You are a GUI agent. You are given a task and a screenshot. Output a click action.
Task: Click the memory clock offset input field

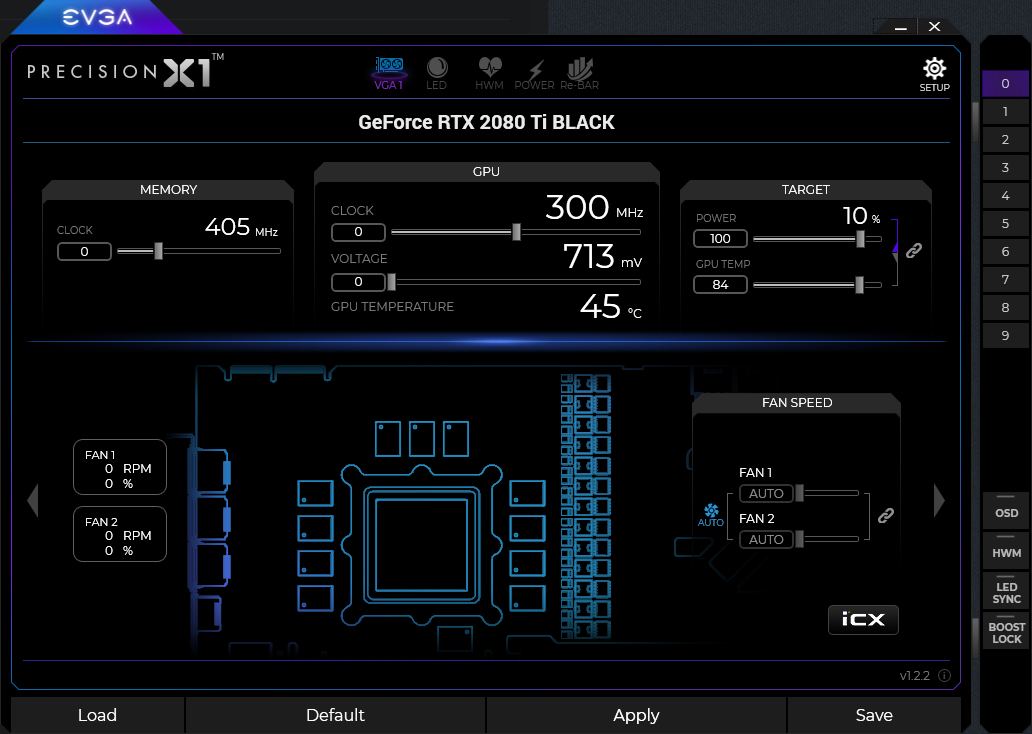click(x=84, y=251)
